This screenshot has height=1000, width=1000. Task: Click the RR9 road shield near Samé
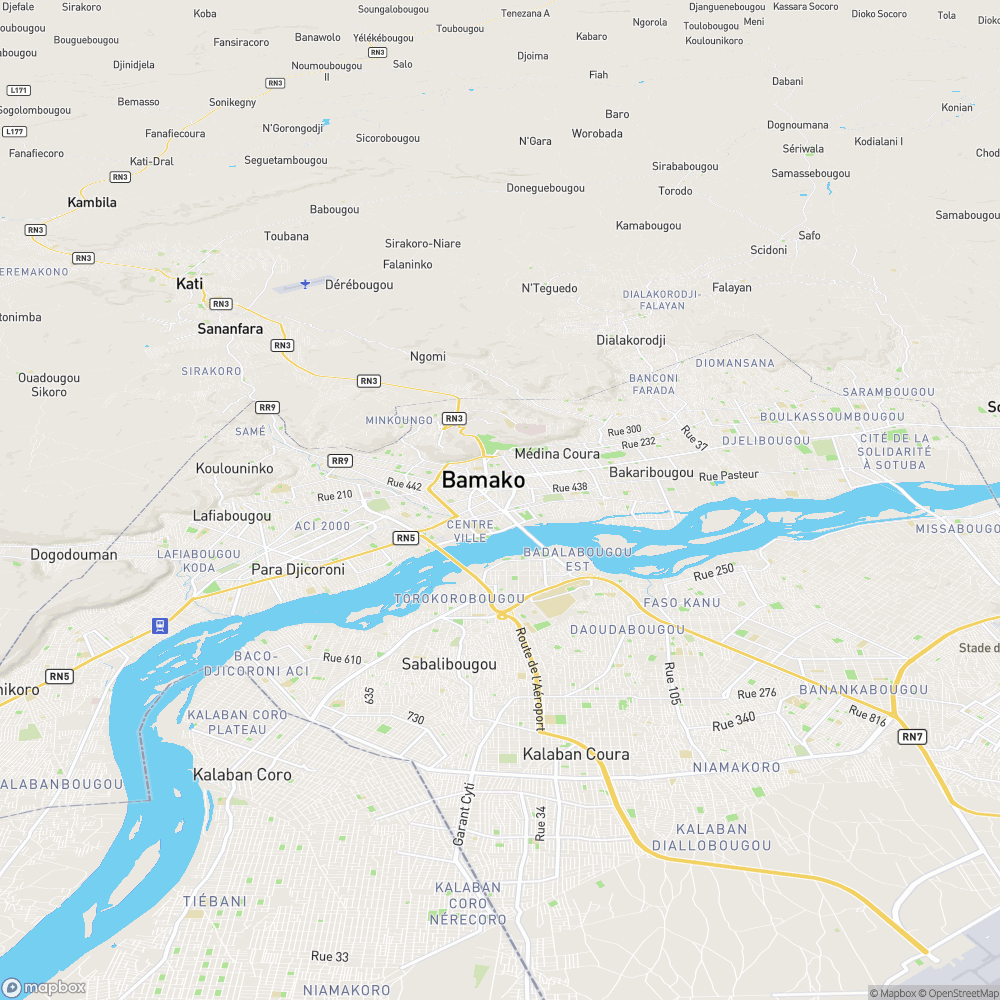(x=267, y=408)
